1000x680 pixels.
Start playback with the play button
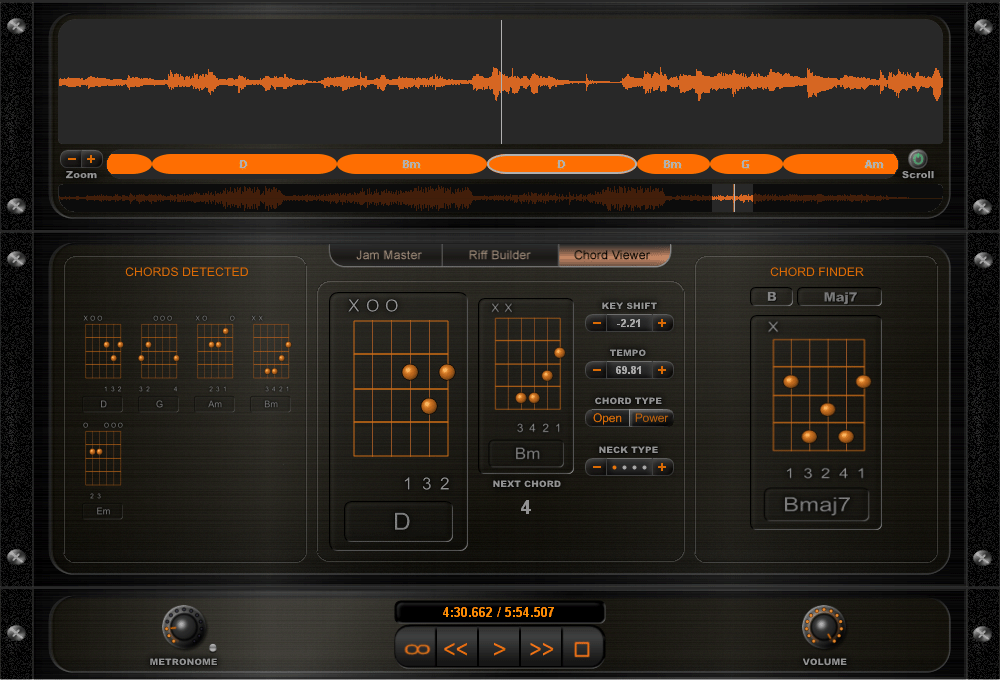[x=499, y=649]
